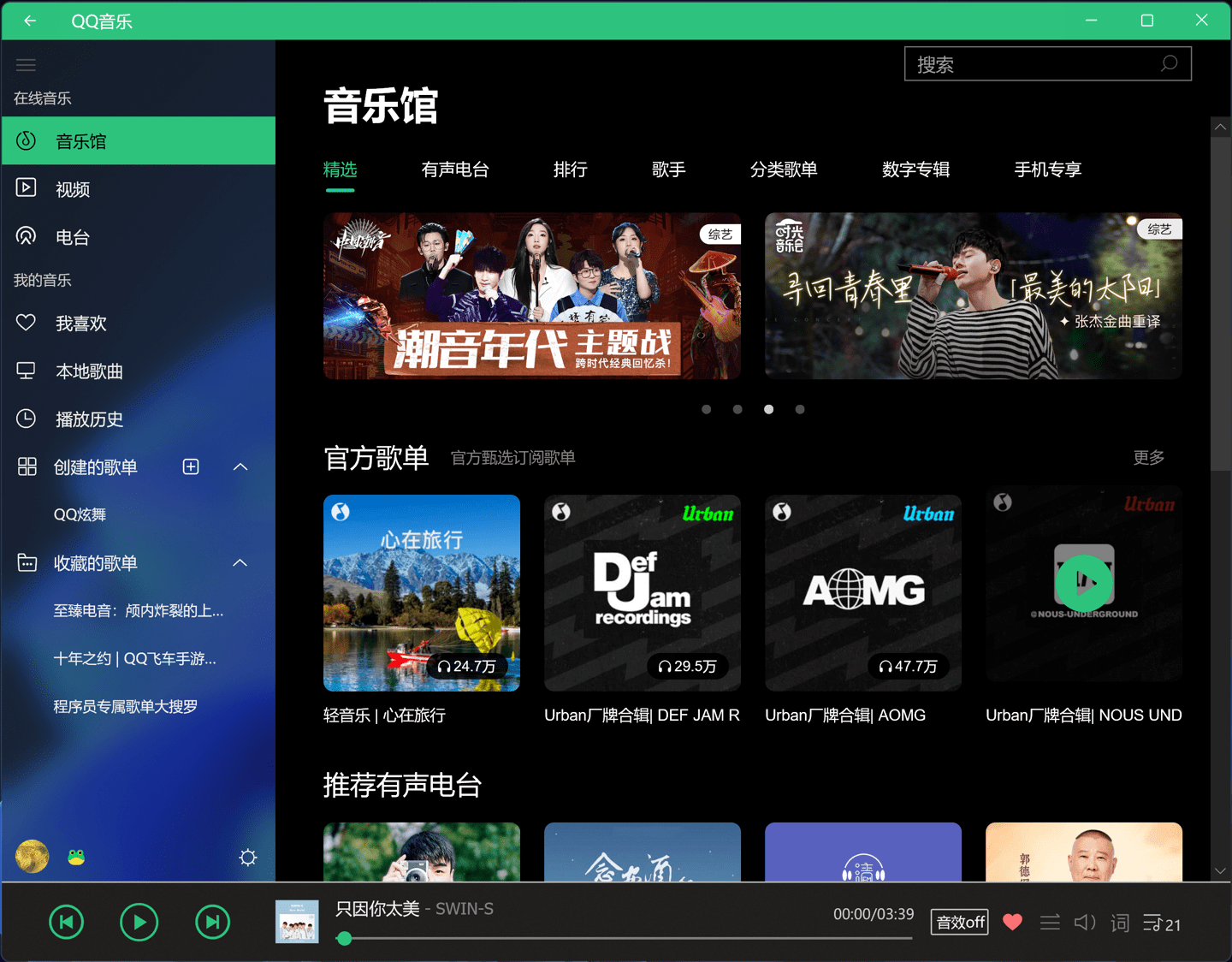Viewport: 1232px width, 962px height.
Task: Open the lyrics panel via the 词 icon
Action: pos(1119,923)
